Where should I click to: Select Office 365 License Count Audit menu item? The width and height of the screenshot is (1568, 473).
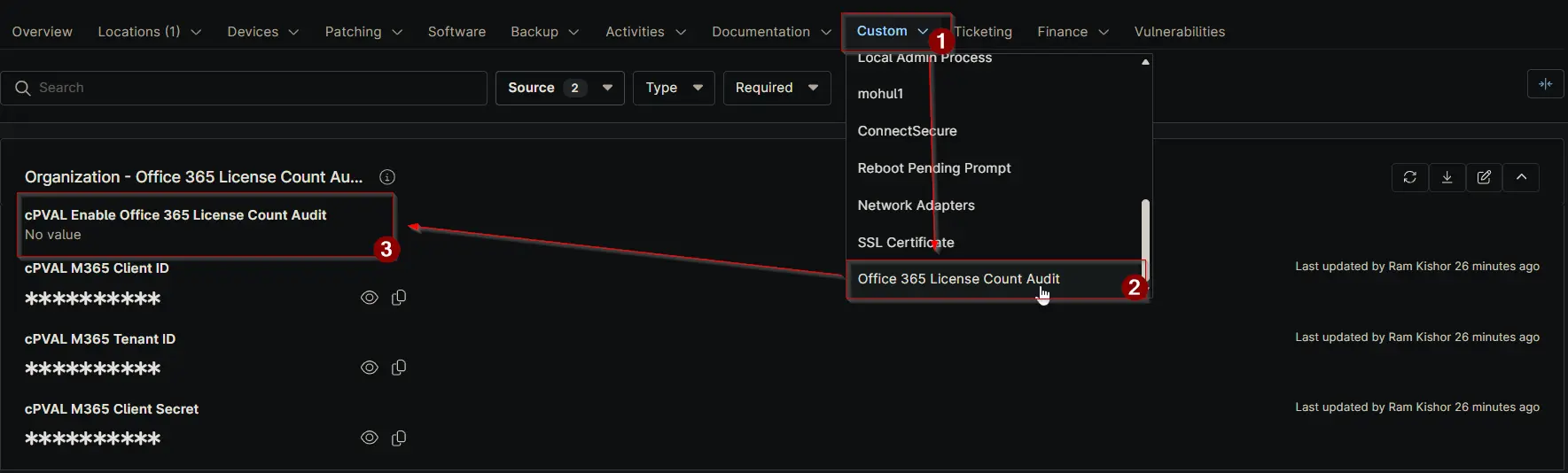958,279
